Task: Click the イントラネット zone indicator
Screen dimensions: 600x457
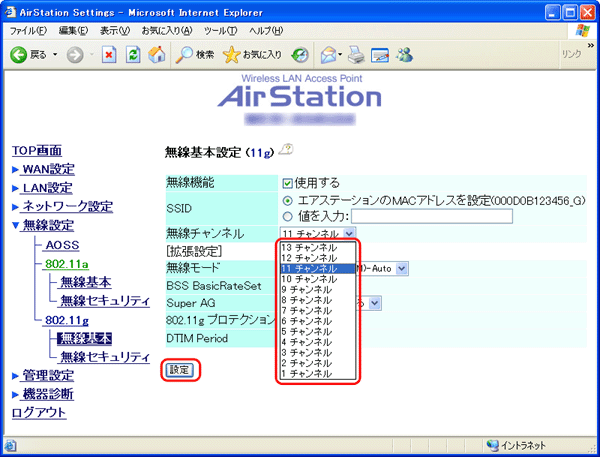Action: (x=516, y=446)
